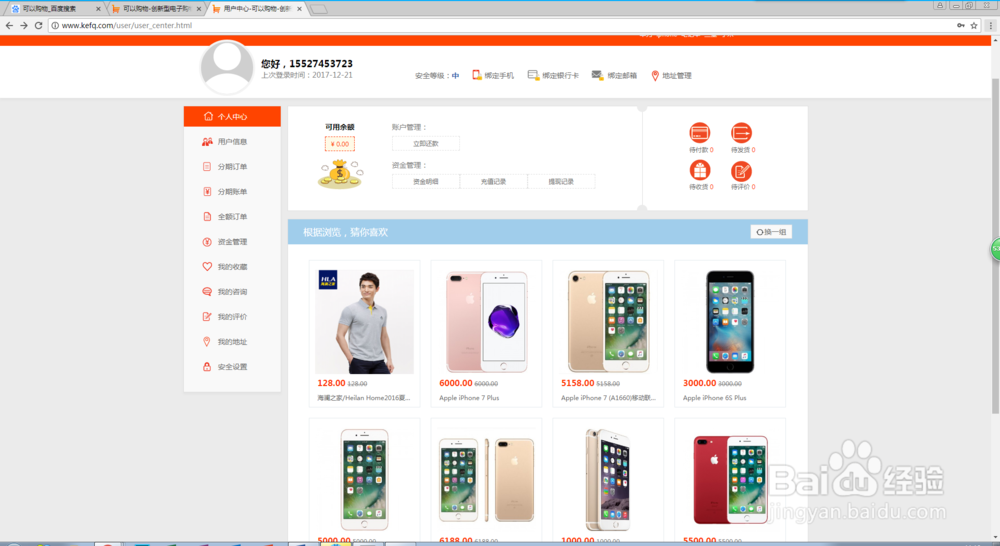Click the username 15527453723 text
The image size is (1000, 546).
pos(321,64)
